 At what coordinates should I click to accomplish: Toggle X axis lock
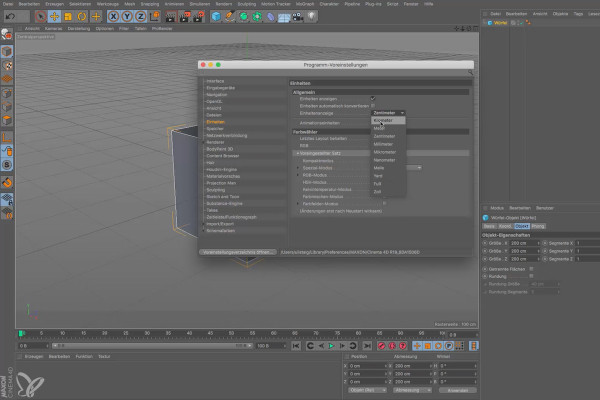[x=113, y=16]
